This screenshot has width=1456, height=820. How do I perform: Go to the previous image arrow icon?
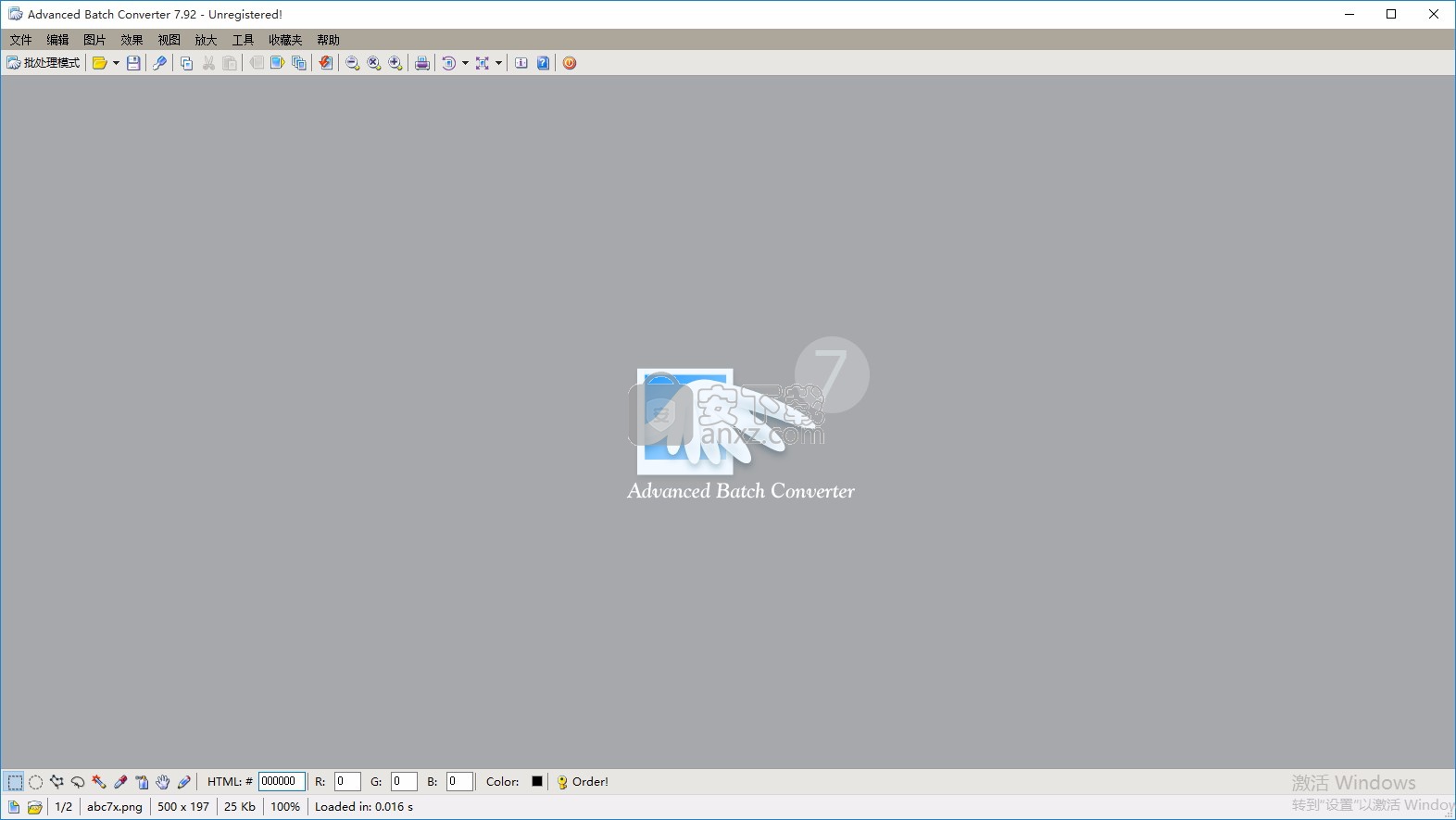pyautogui.click(x=256, y=63)
